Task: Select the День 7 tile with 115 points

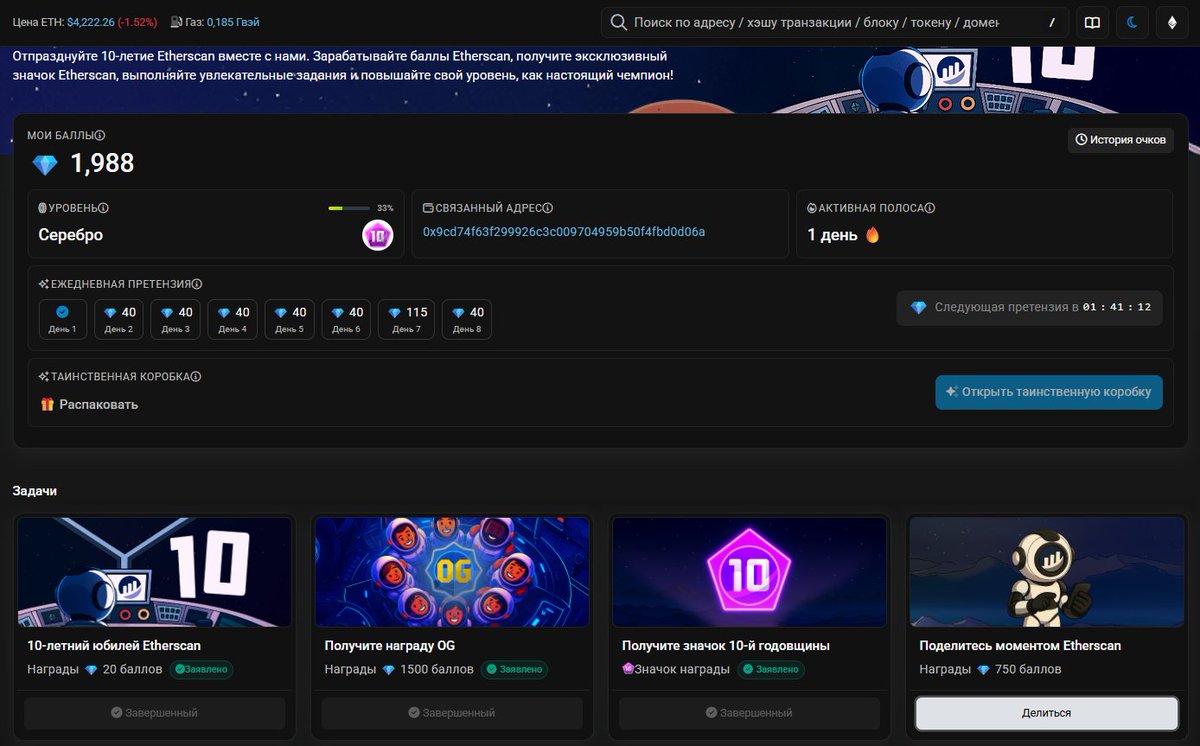Action: tap(406, 319)
